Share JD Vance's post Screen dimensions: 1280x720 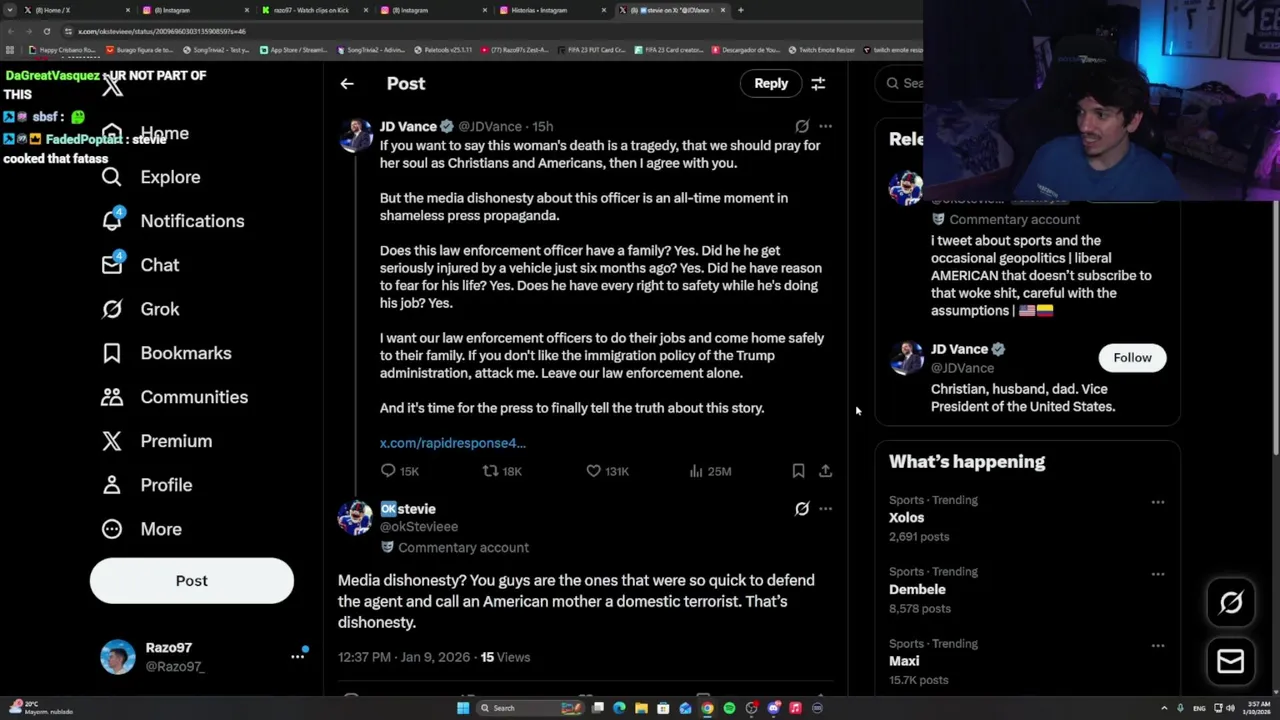825,471
